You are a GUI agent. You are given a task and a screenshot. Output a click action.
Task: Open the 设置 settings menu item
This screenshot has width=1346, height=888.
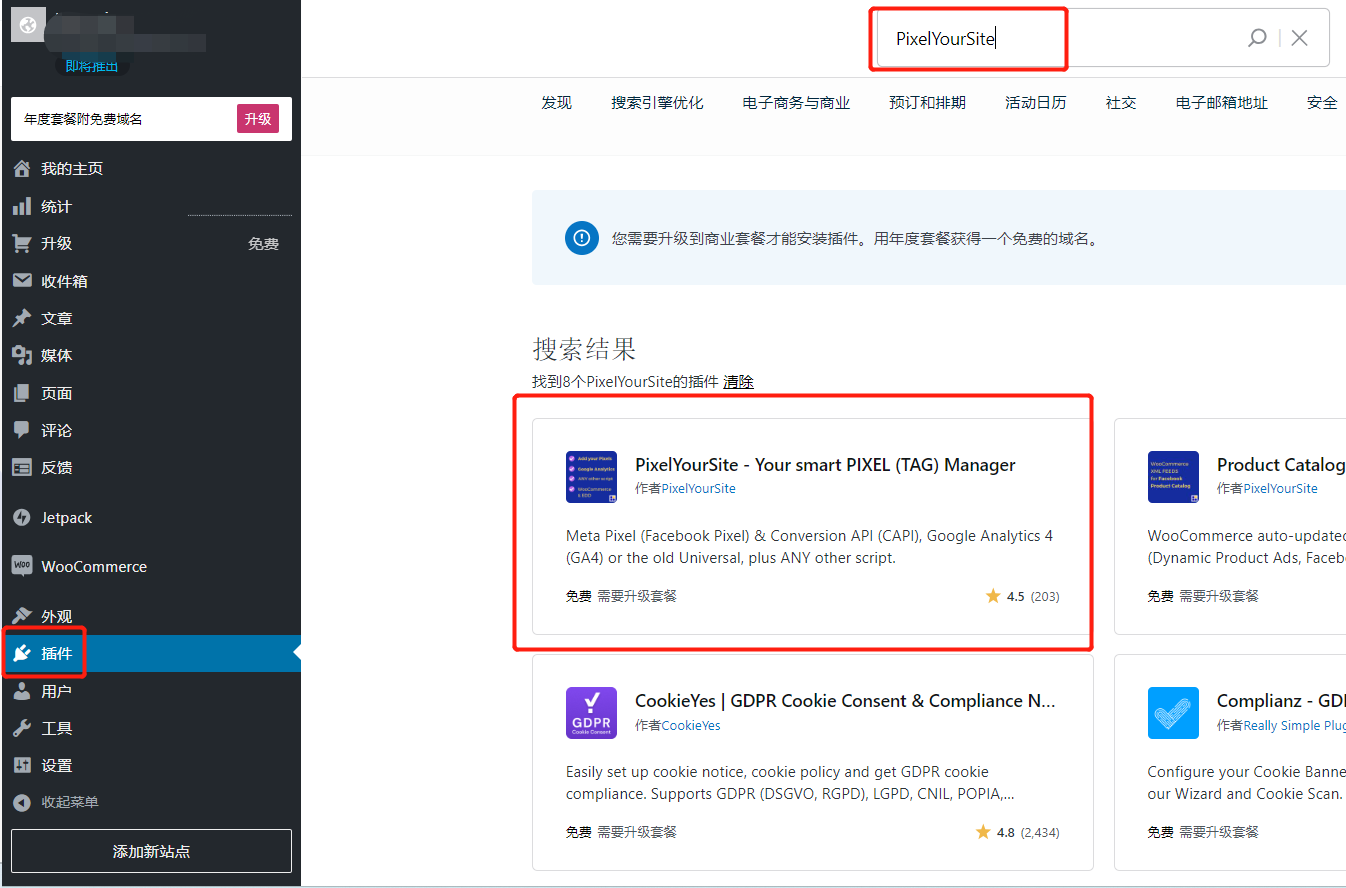[x=56, y=765]
